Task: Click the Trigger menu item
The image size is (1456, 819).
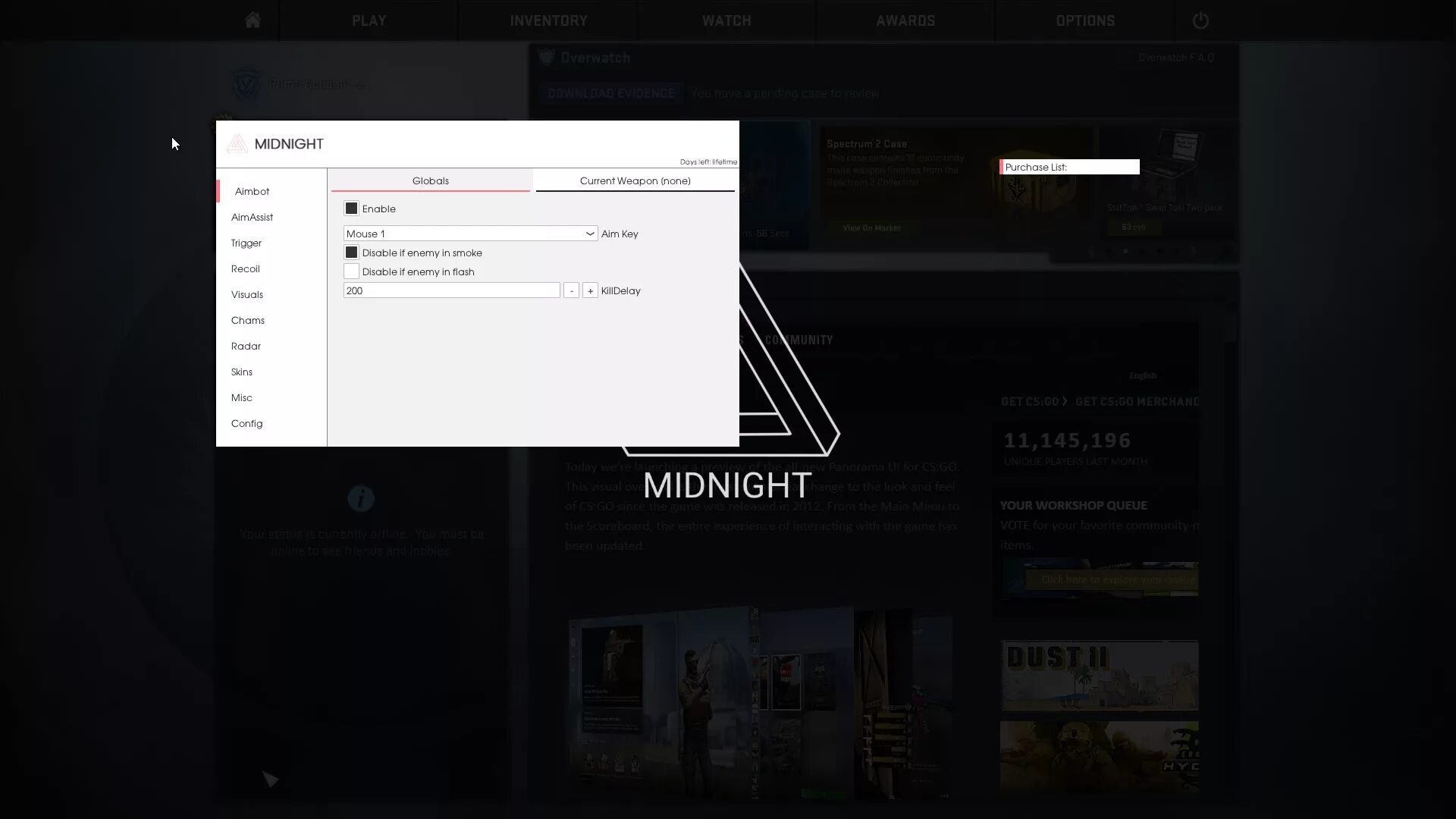Action: (x=246, y=243)
